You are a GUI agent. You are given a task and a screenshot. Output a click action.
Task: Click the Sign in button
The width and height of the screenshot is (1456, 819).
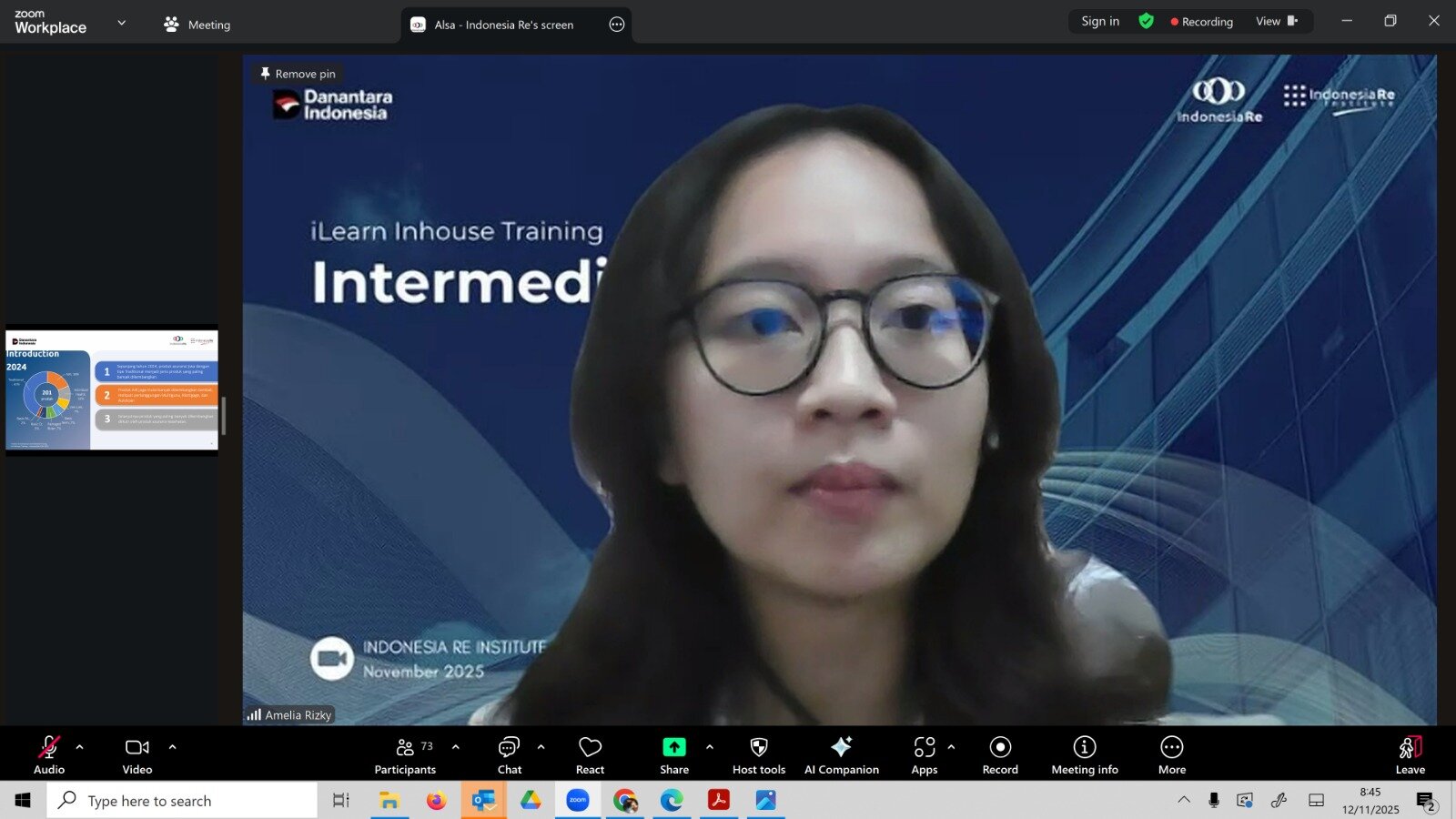pos(1099,21)
